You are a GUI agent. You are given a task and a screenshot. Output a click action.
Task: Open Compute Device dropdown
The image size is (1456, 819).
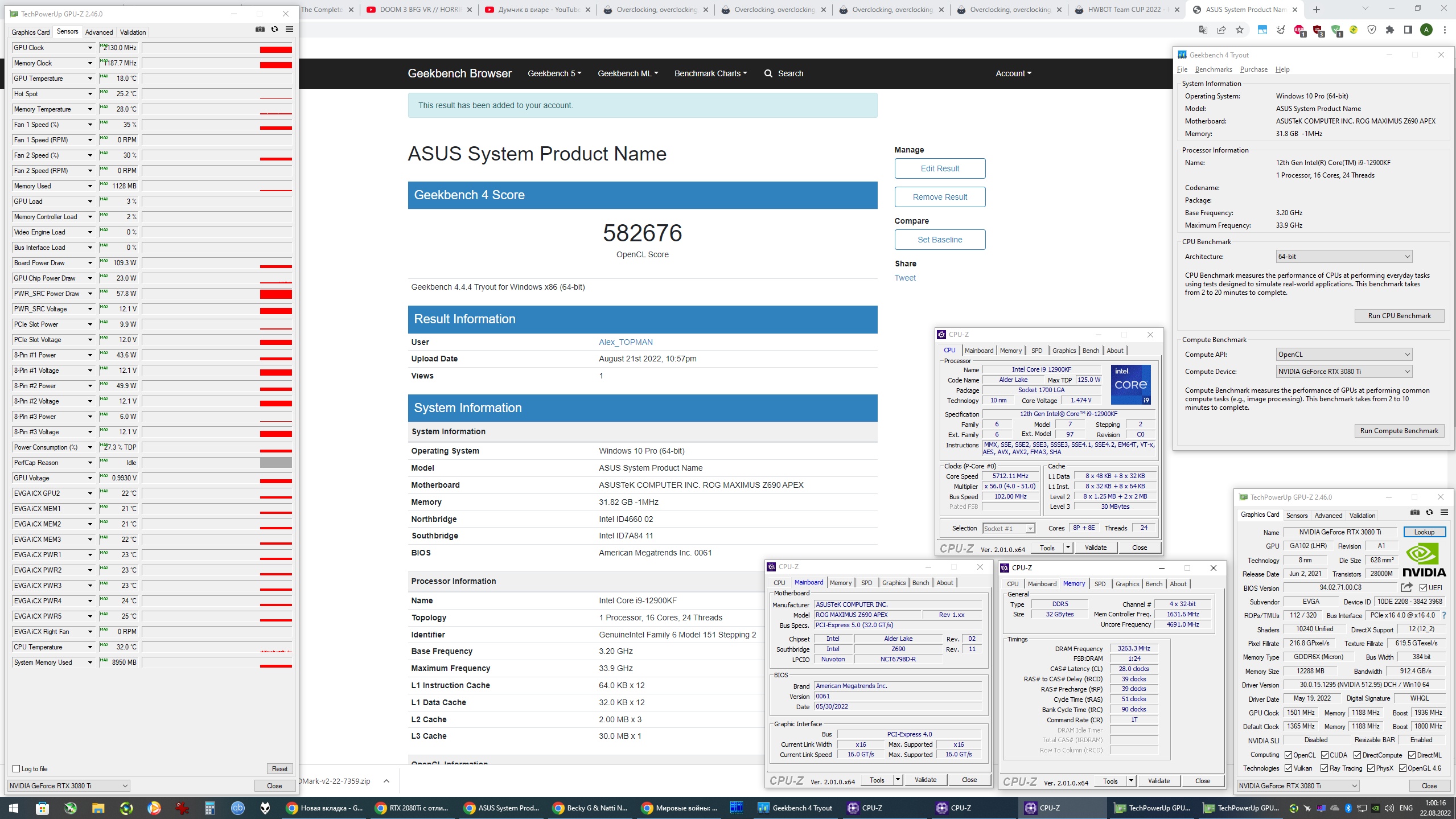(1344, 372)
